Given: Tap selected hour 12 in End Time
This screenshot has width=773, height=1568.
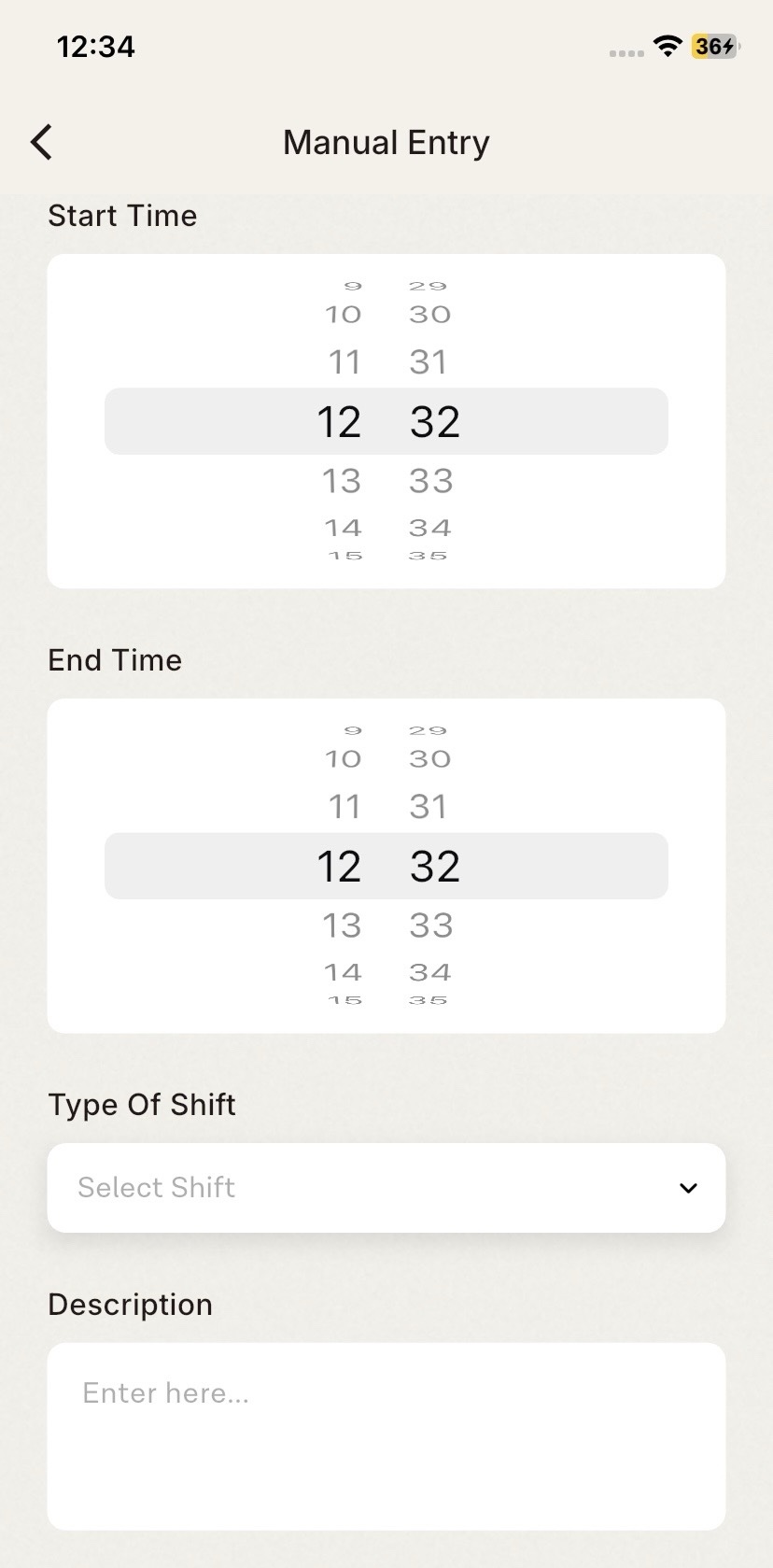Looking at the screenshot, I should point(339,867).
